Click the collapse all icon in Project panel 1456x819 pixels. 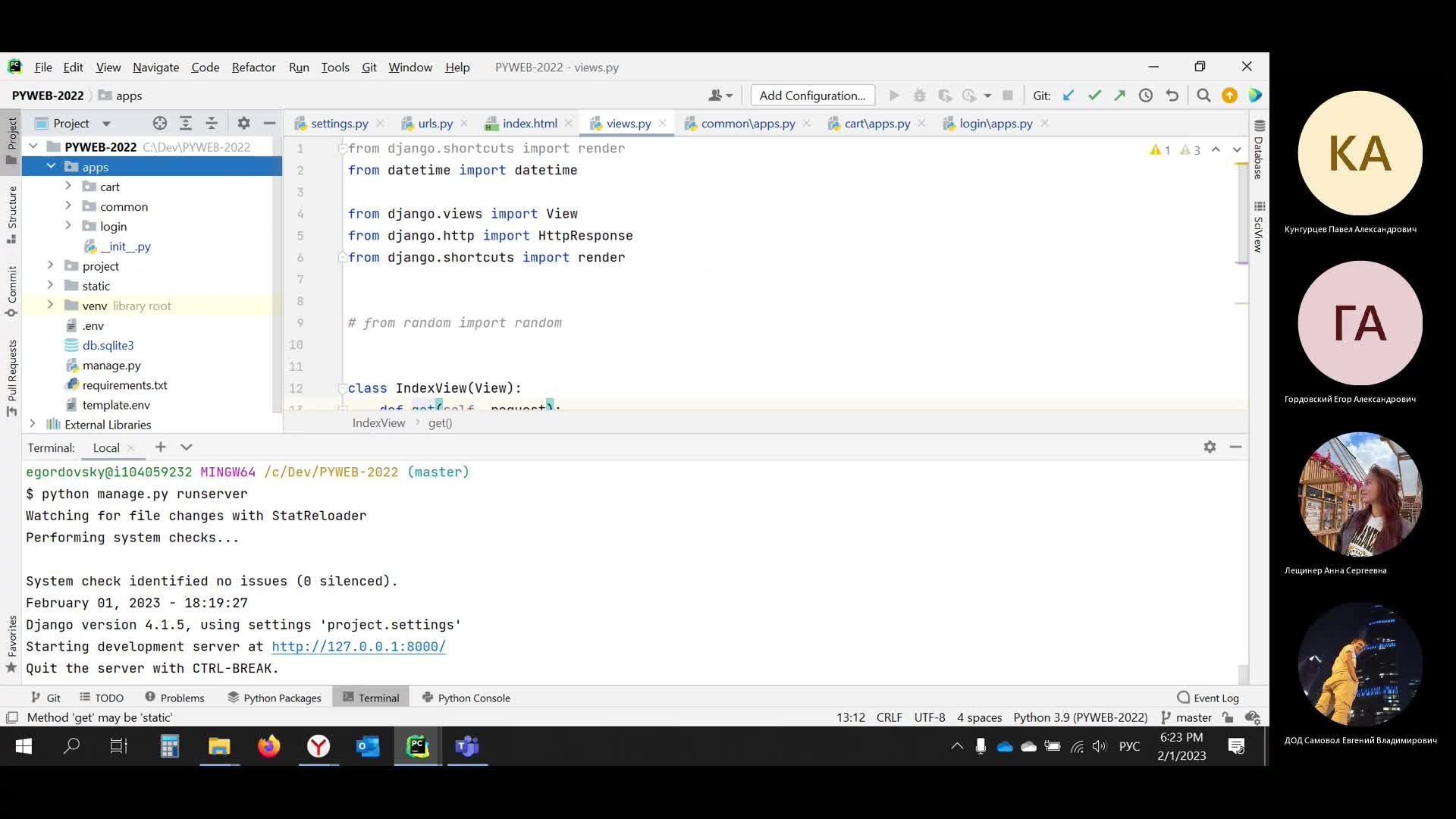click(x=212, y=123)
